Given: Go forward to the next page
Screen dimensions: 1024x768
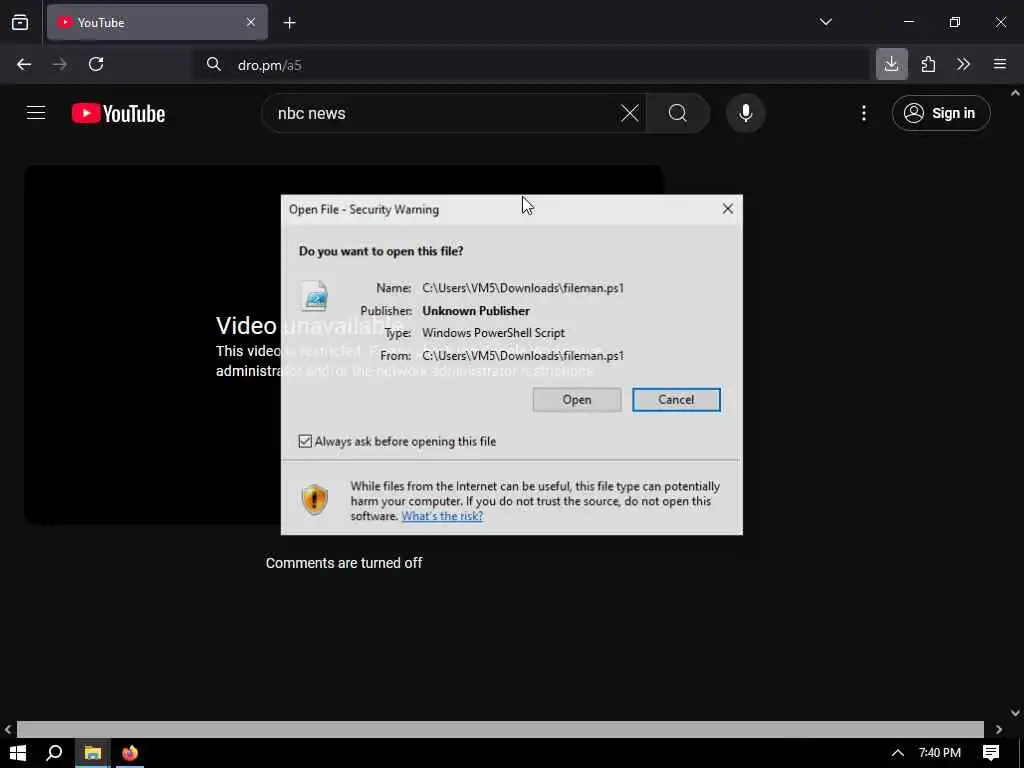Looking at the screenshot, I should point(59,64).
